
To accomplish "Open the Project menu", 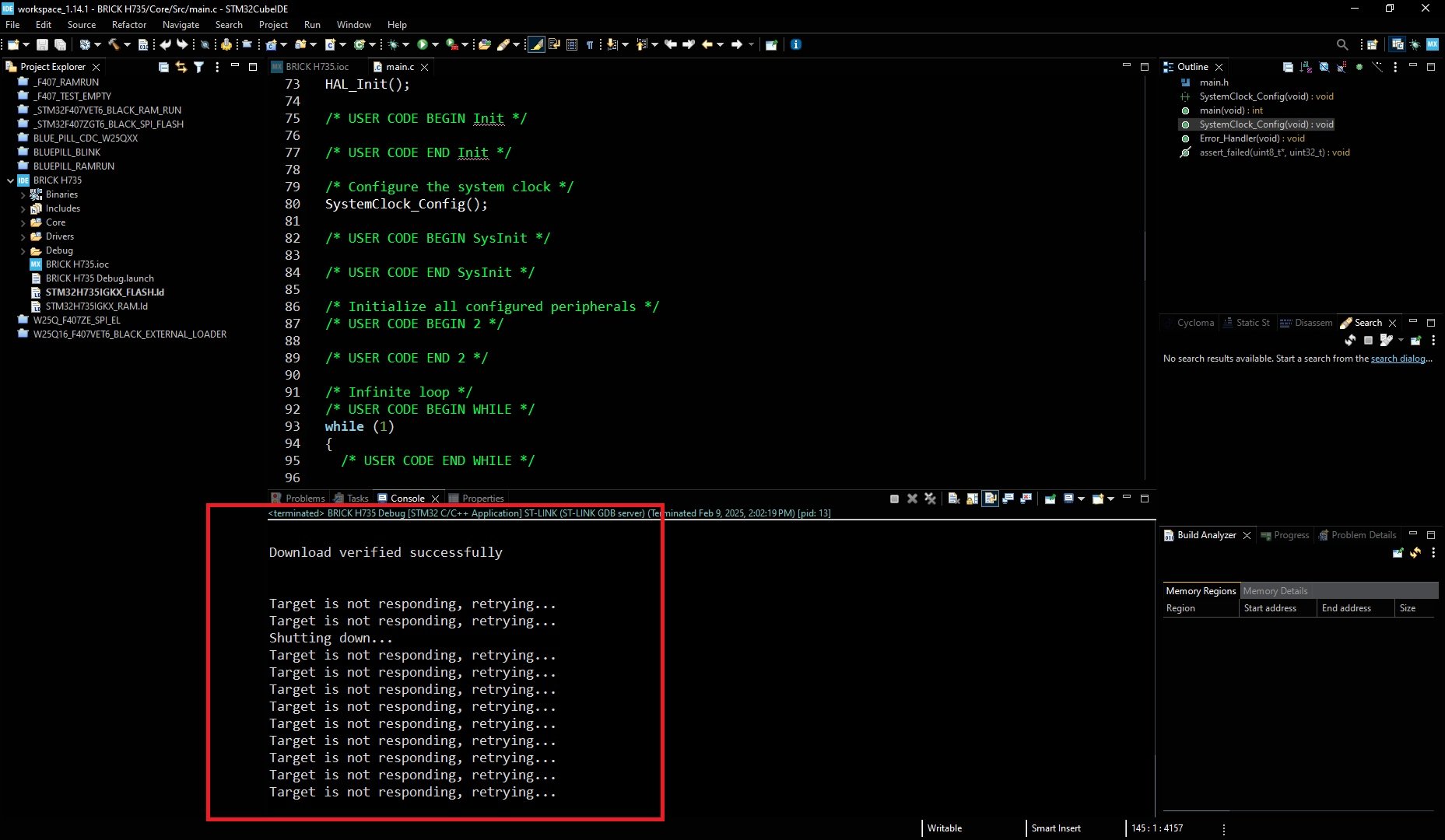I will pyautogui.click(x=273, y=25).
